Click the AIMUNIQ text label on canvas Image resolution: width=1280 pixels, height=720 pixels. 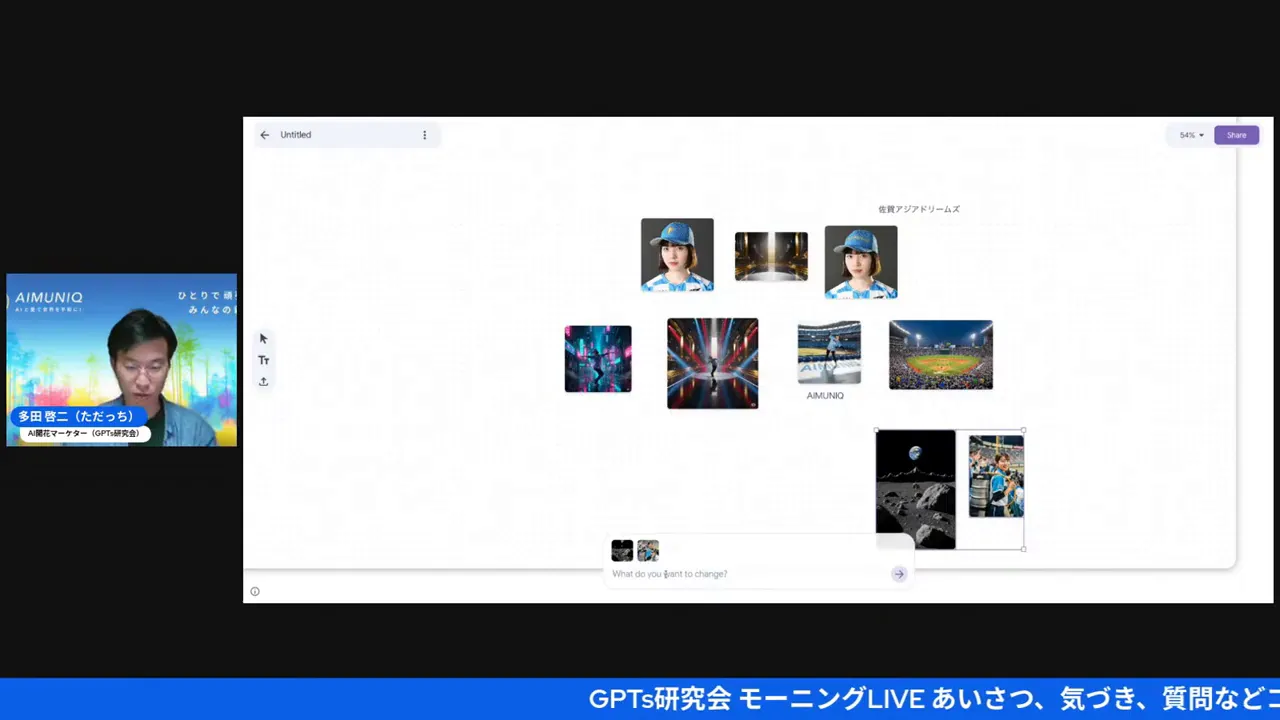pyautogui.click(x=825, y=396)
